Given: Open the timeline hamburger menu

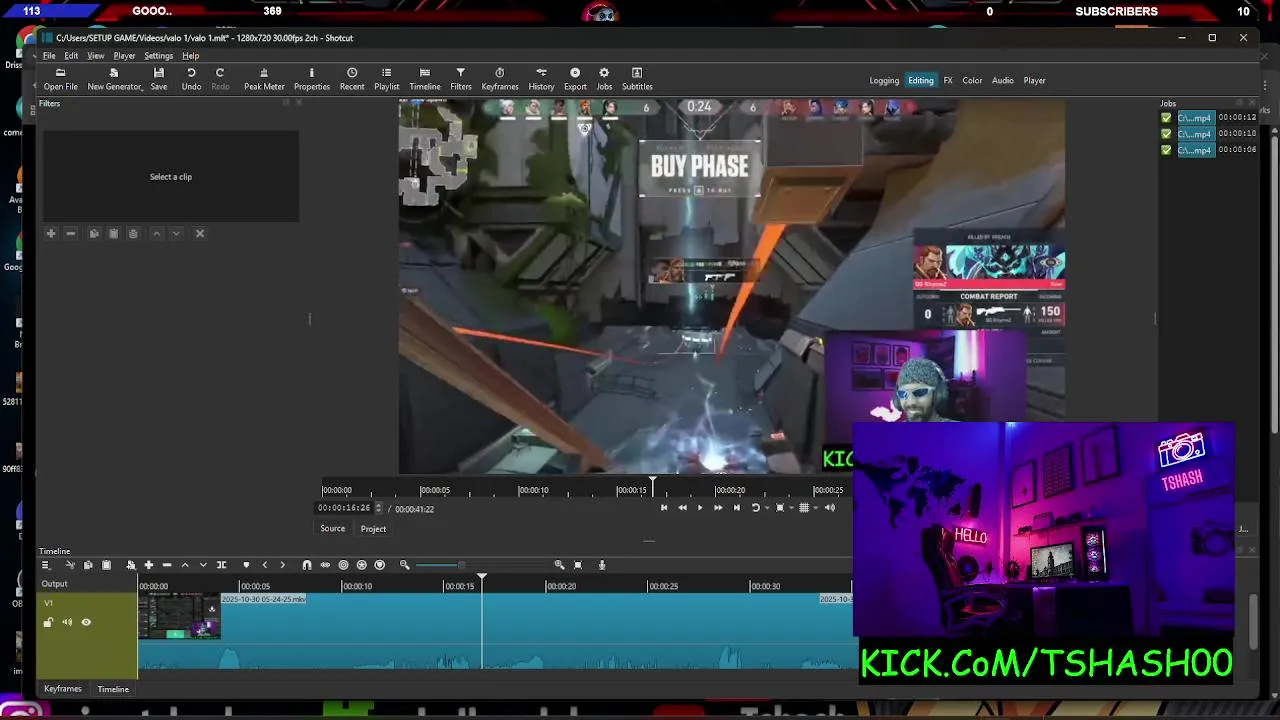Looking at the screenshot, I should [x=46, y=565].
